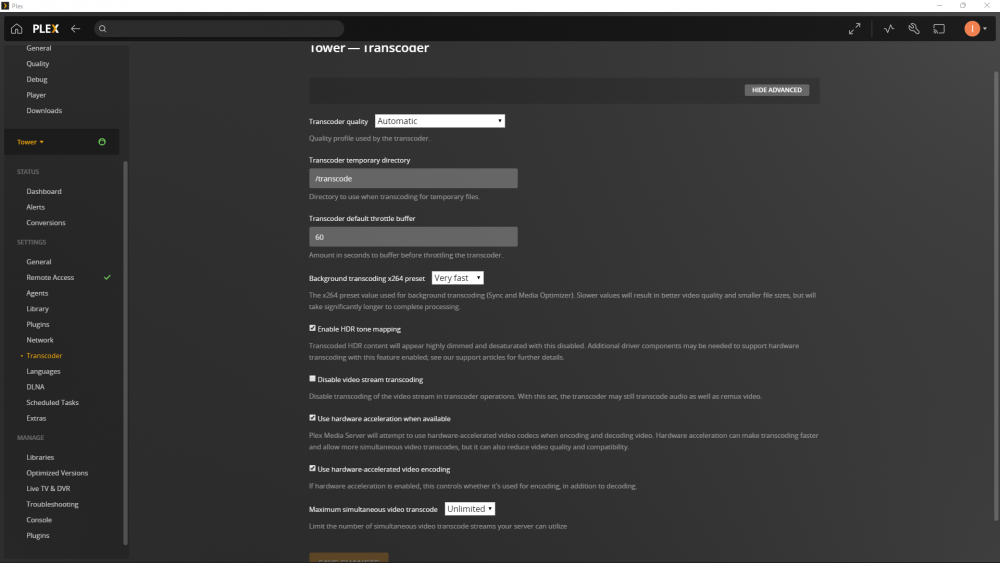Select the Transcoder settings item
Screen dimensions: 1000x563
44,355
